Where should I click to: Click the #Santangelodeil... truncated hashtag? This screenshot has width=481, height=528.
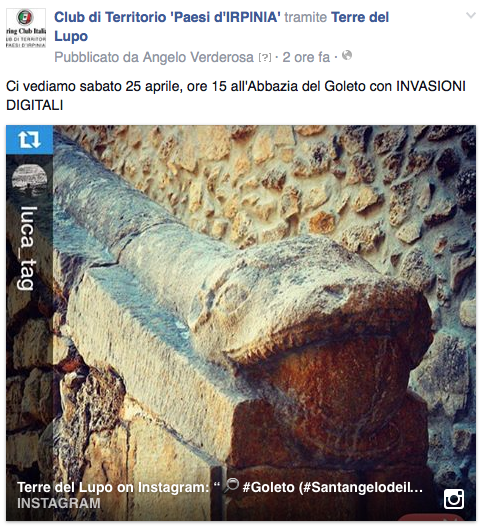pyautogui.click(x=361, y=487)
